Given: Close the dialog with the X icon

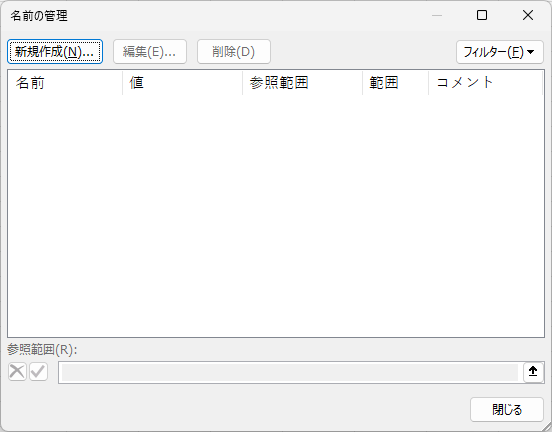Looking at the screenshot, I should point(528,15).
